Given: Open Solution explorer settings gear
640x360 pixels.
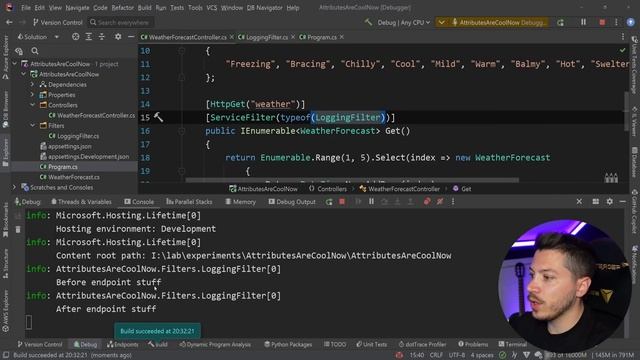Looking at the screenshot, I should (x=118, y=37).
